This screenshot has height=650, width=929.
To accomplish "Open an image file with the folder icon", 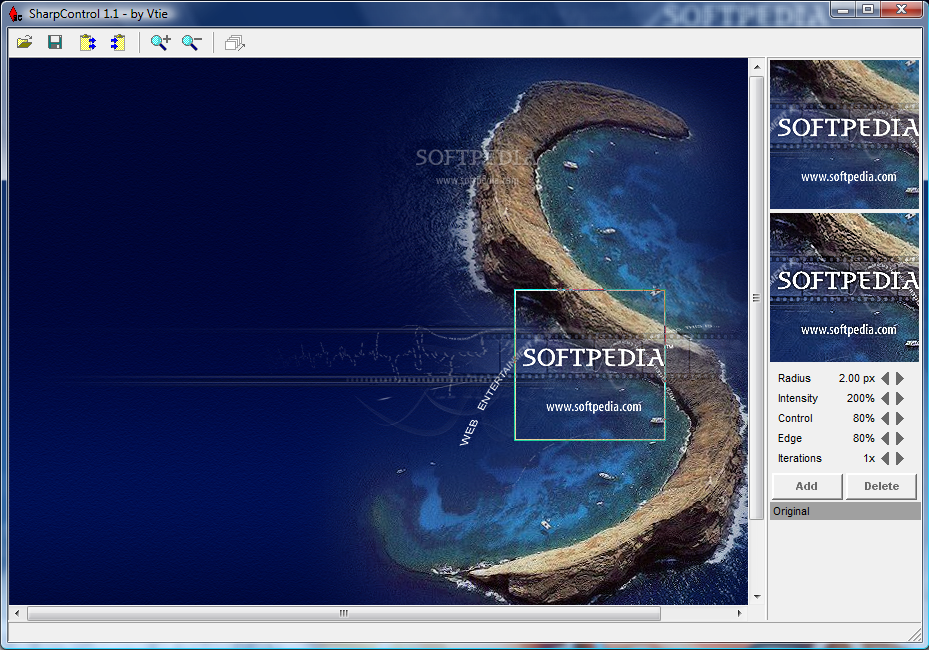I will click(x=25, y=43).
